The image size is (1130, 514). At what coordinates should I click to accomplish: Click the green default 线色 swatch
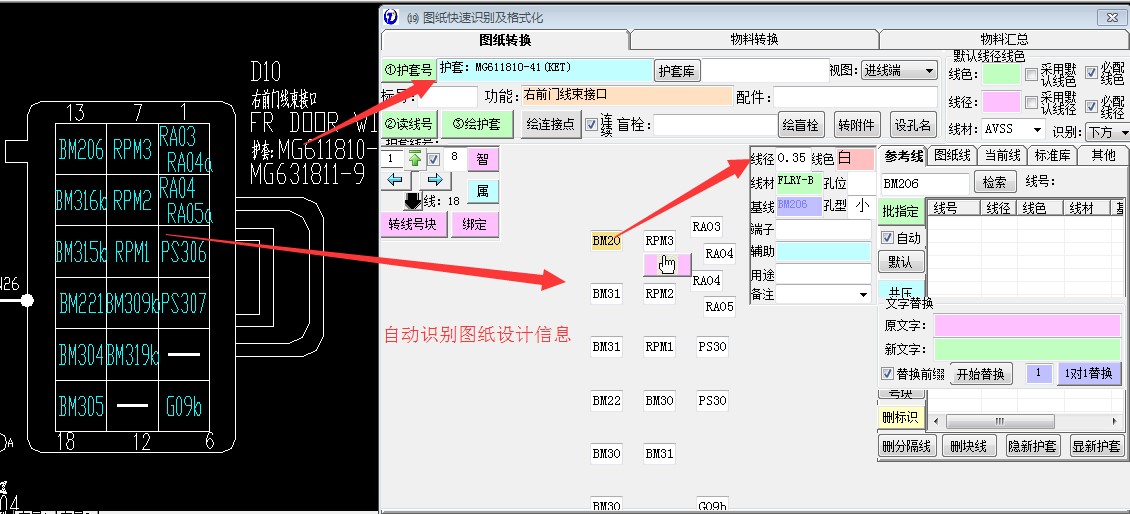(1001, 74)
